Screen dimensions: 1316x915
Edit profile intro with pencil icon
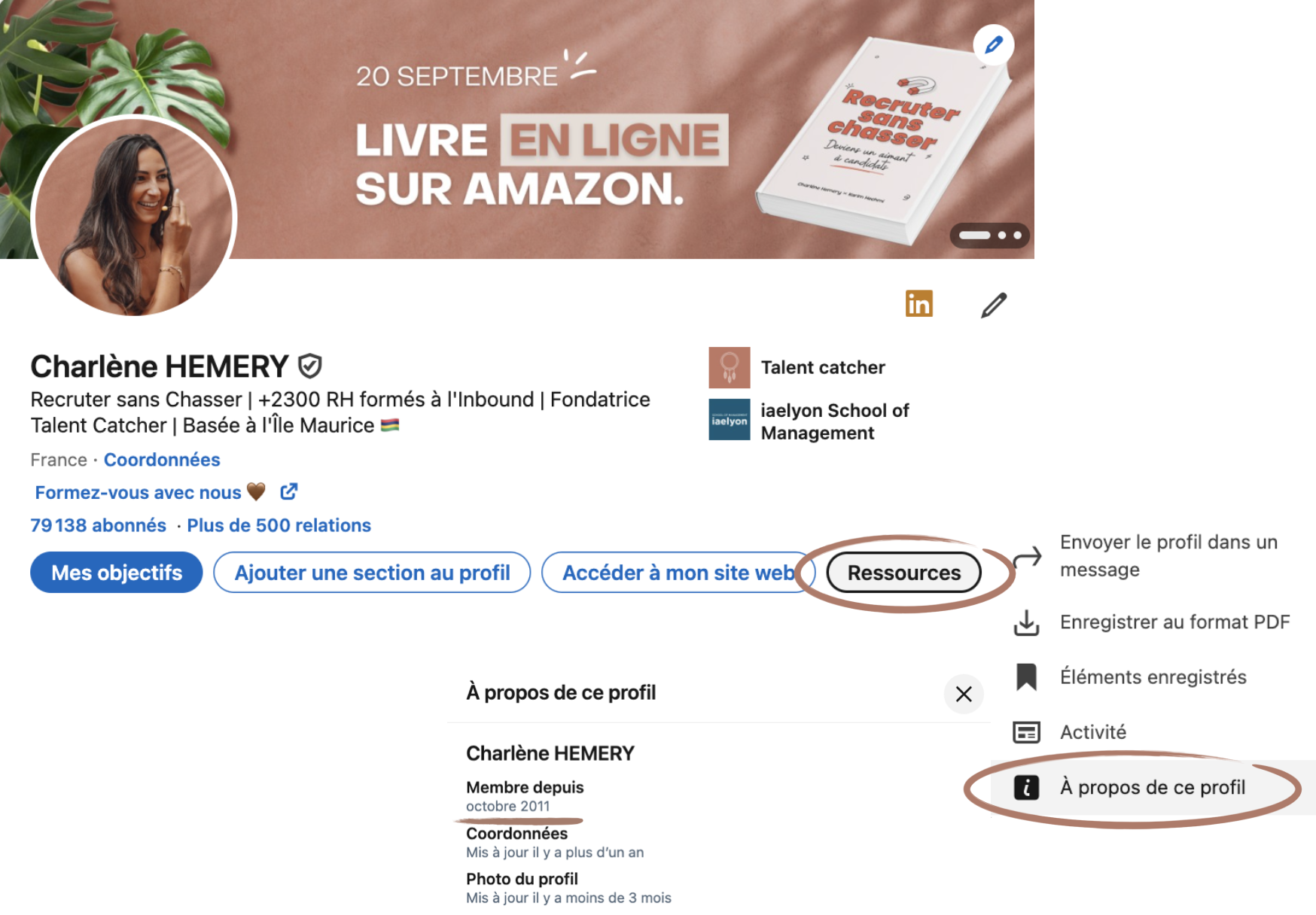pos(994,305)
